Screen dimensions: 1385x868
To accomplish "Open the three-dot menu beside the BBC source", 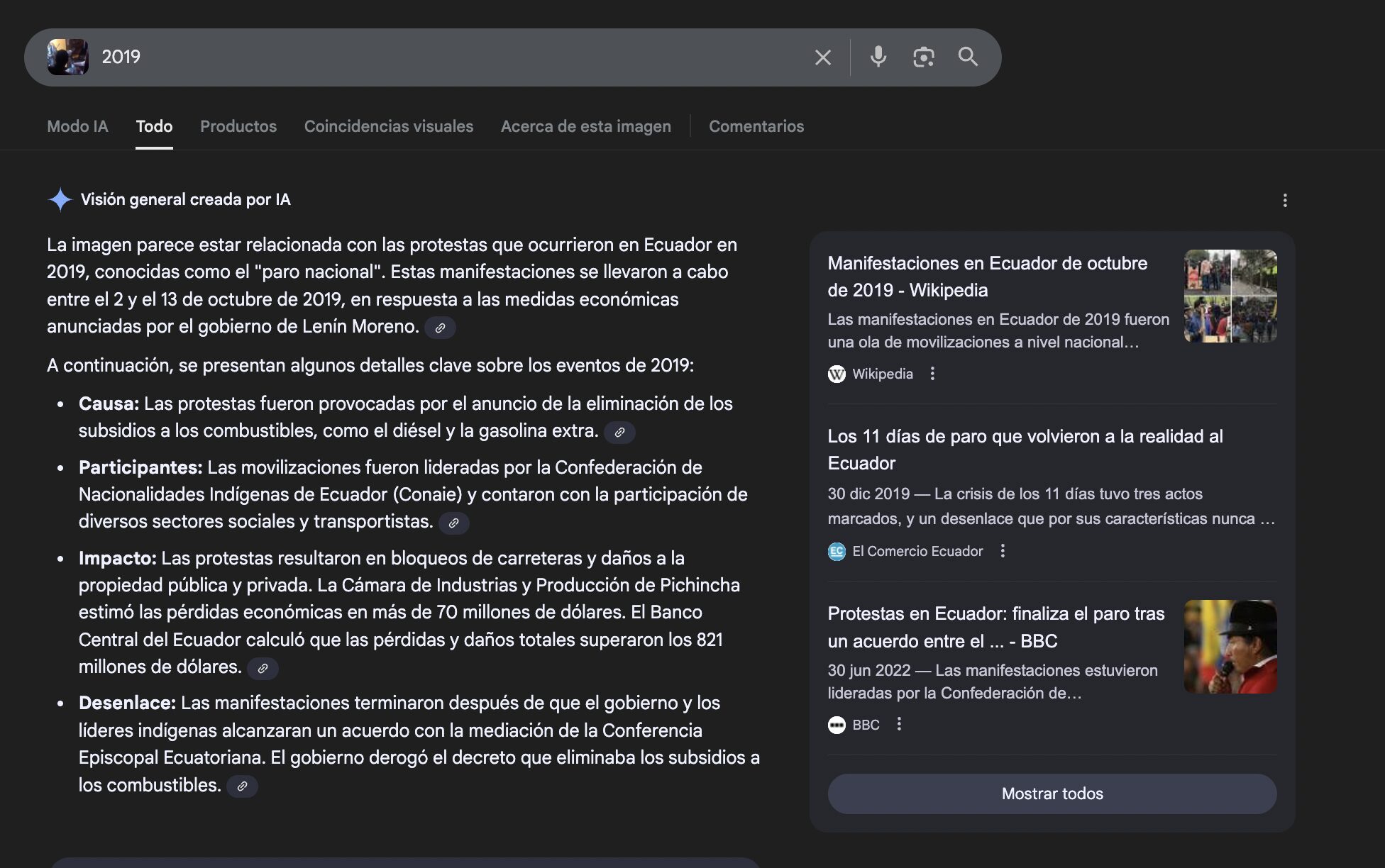I will (x=898, y=724).
